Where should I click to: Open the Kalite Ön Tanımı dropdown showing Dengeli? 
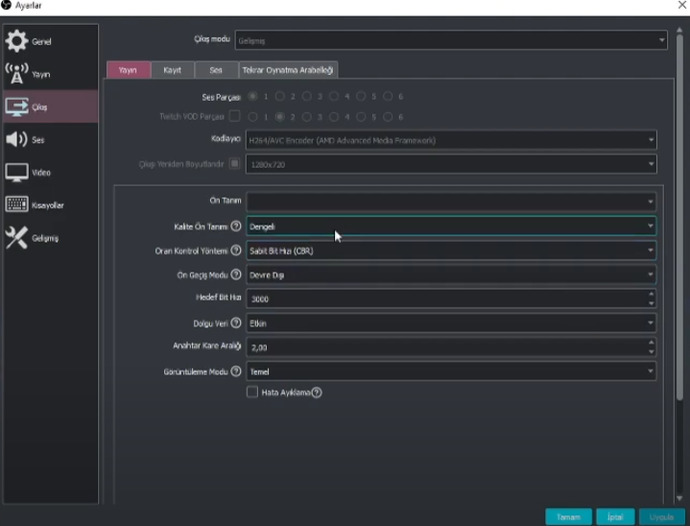pos(451,226)
